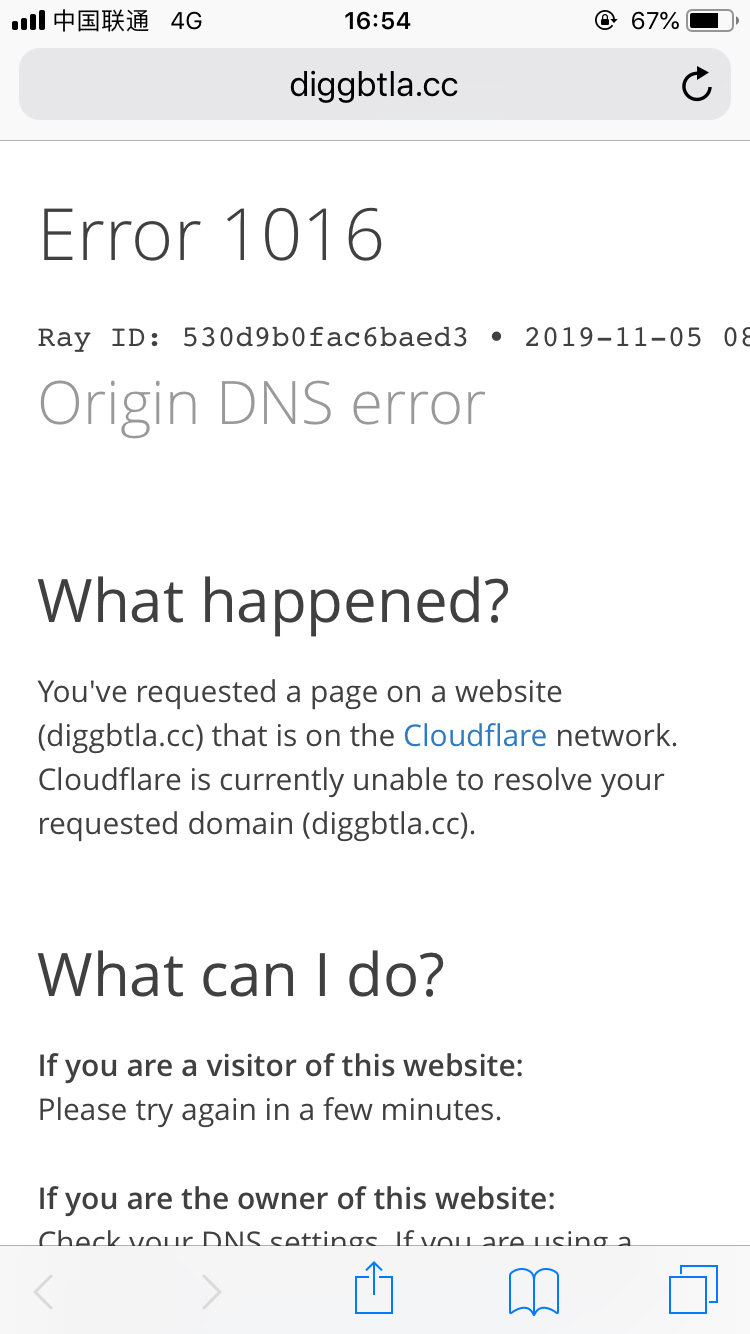The image size is (750, 1334).
Task: Tap the cellular signal bars icon
Action: tap(28, 20)
